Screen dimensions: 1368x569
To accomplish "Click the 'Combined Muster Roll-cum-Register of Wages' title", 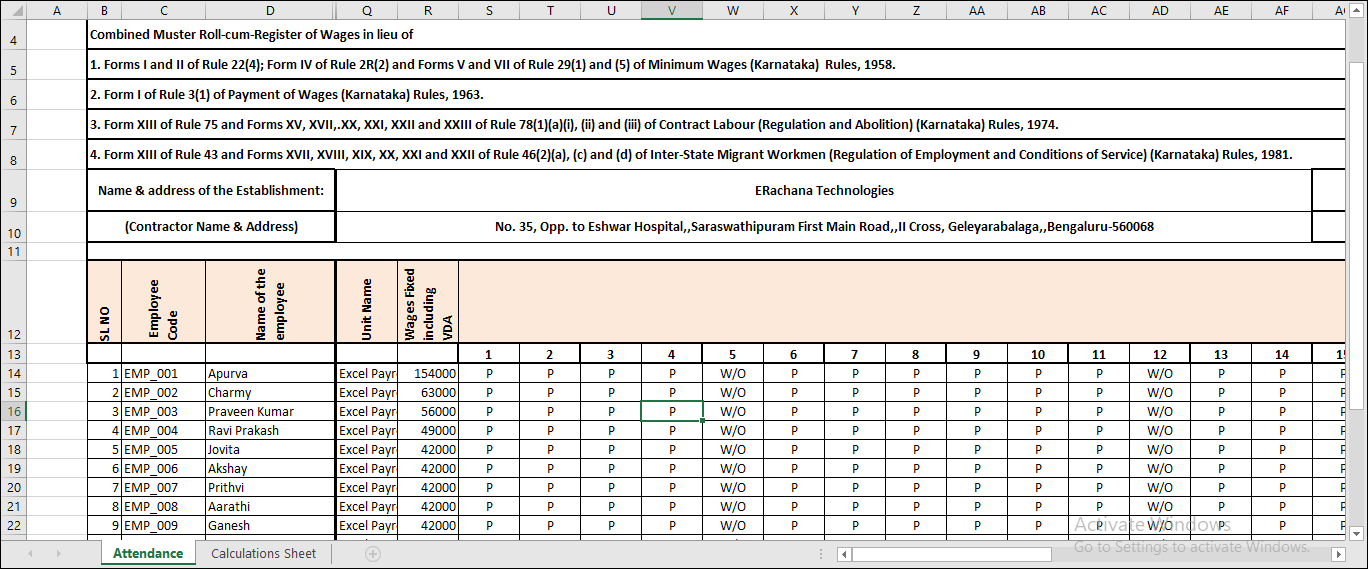I will click(252, 34).
